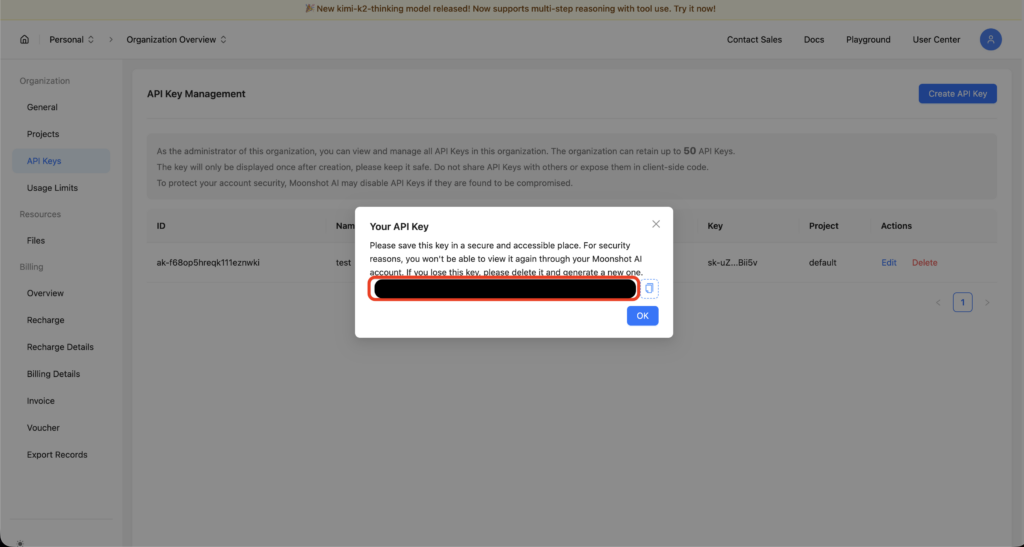Copy the API key with the copy icon
1024x547 pixels.
649,289
